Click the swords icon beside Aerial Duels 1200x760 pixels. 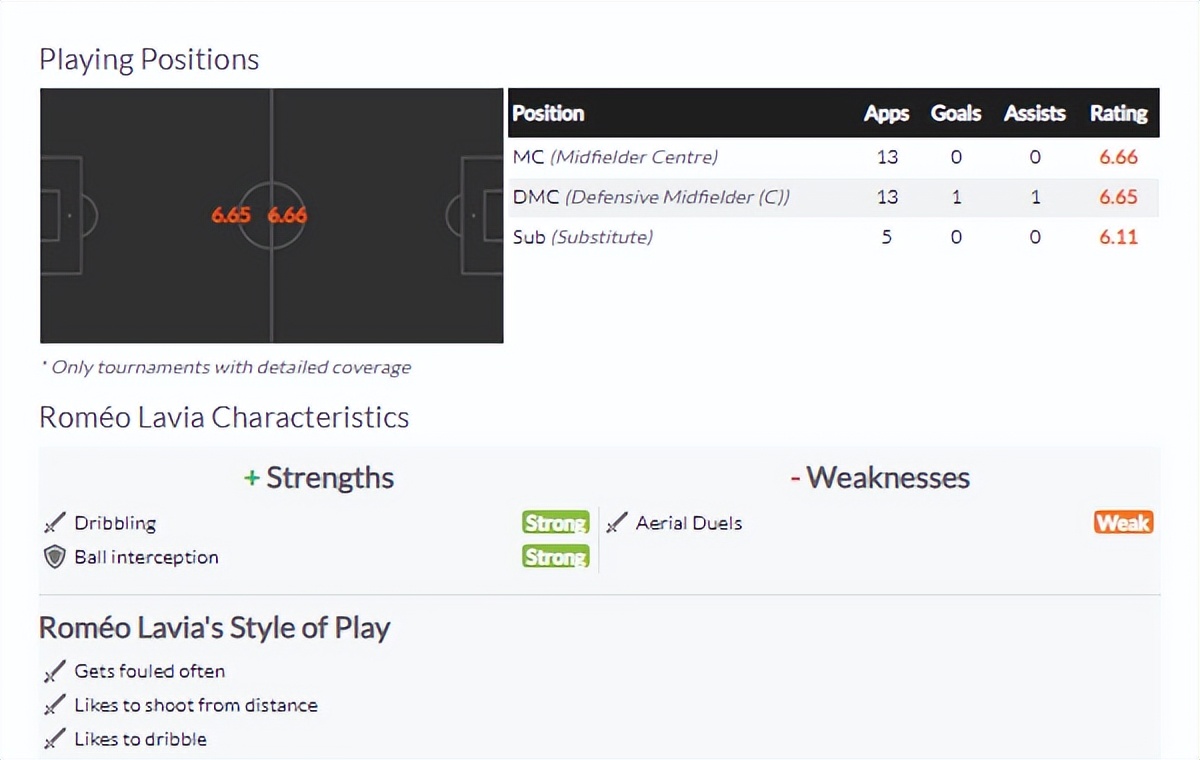click(617, 523)
